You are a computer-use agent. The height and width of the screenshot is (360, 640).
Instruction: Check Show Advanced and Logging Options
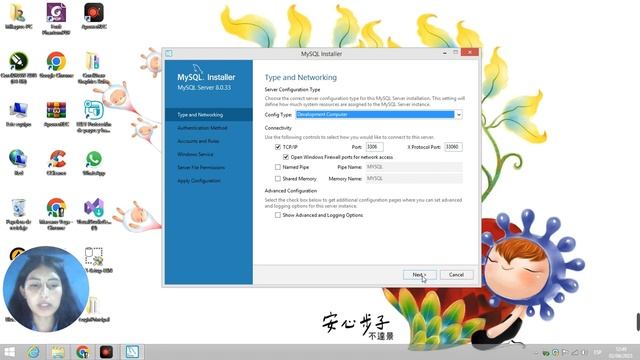(x=278, y=215)
